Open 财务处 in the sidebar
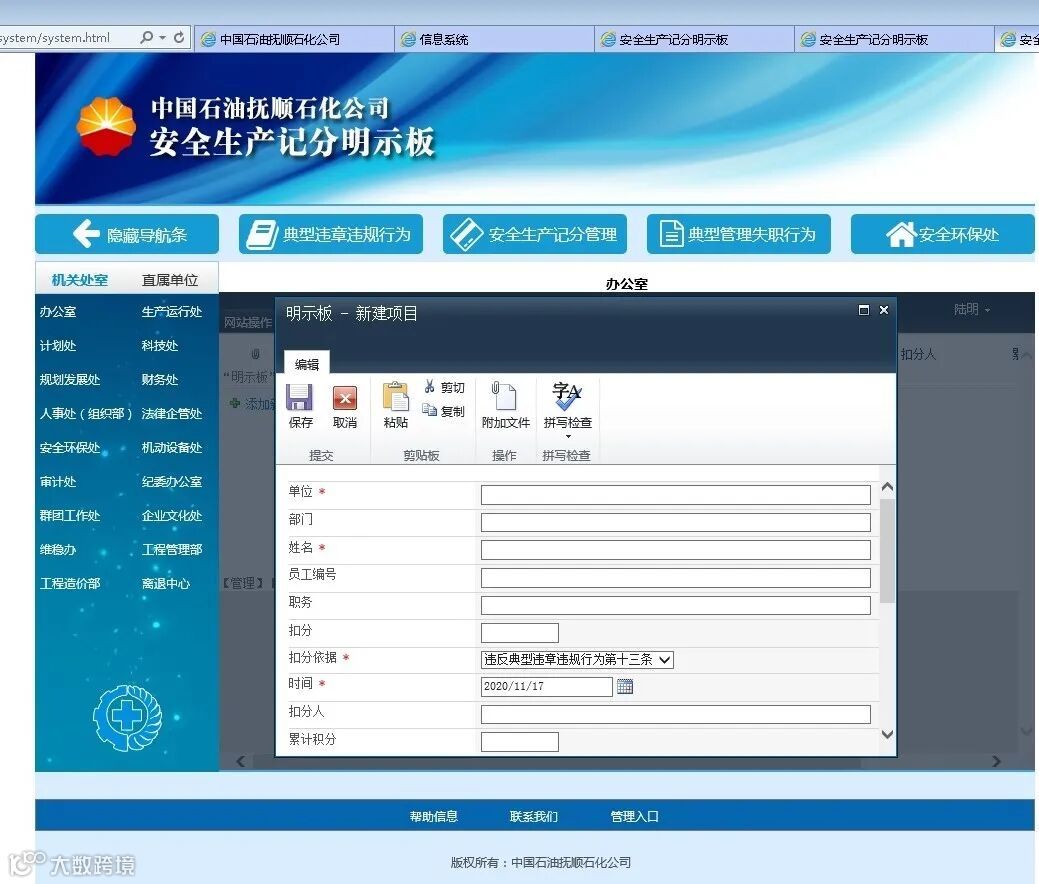 coord(160,380)
